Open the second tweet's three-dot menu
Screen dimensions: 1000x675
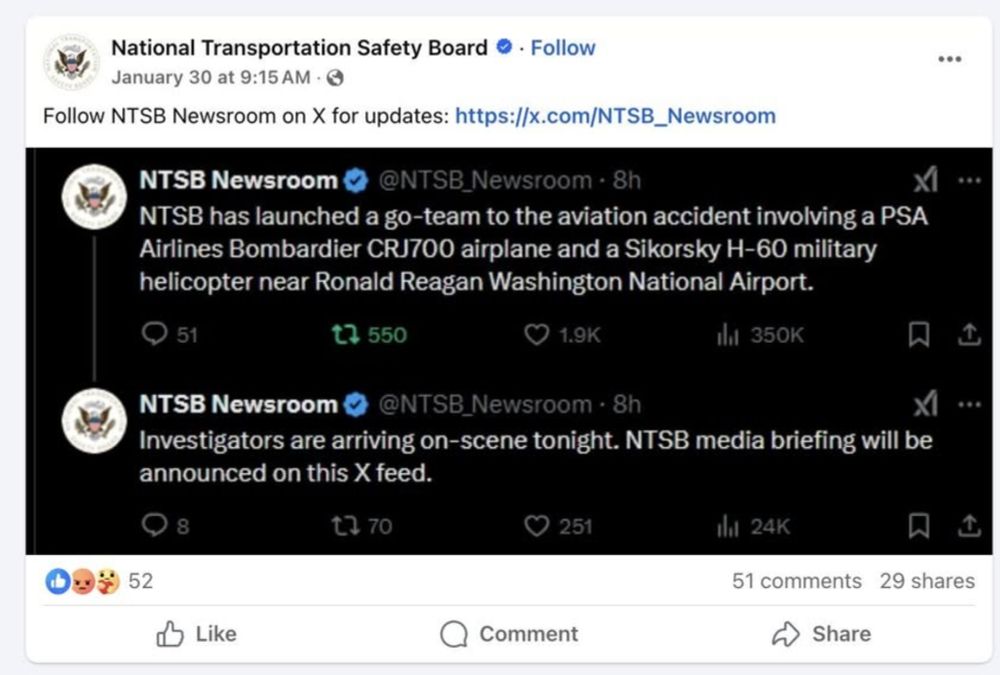(968, 405)
